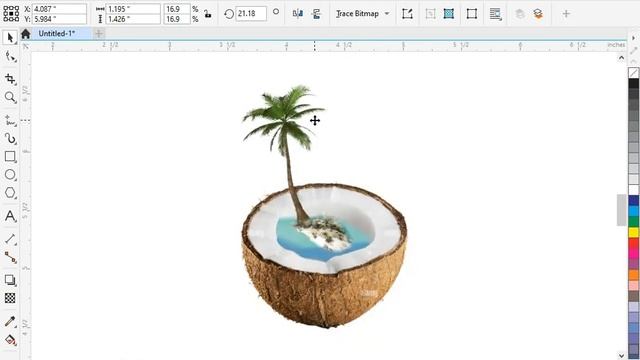Select the Polygon tool
The image size is (640, 360).
(x=10, y=193)
